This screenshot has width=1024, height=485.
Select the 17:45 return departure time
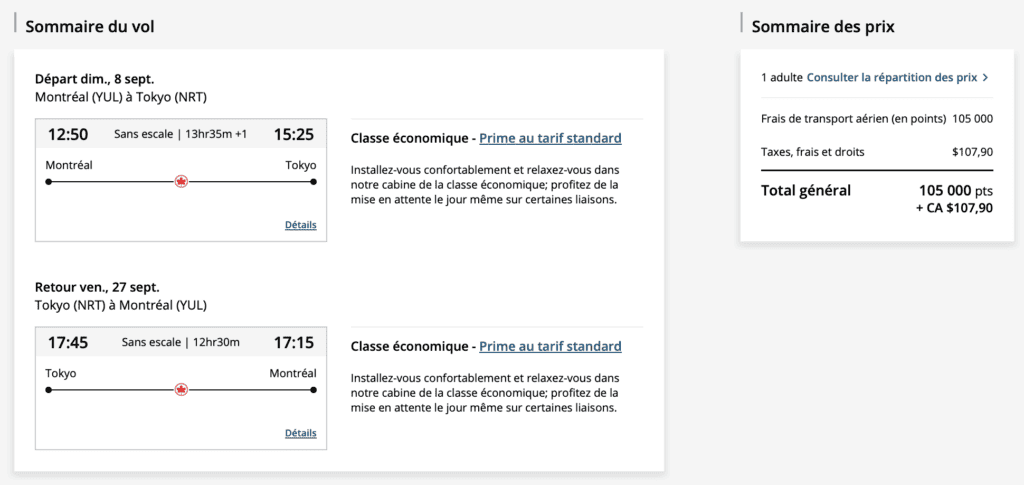[x=68, y=342]
